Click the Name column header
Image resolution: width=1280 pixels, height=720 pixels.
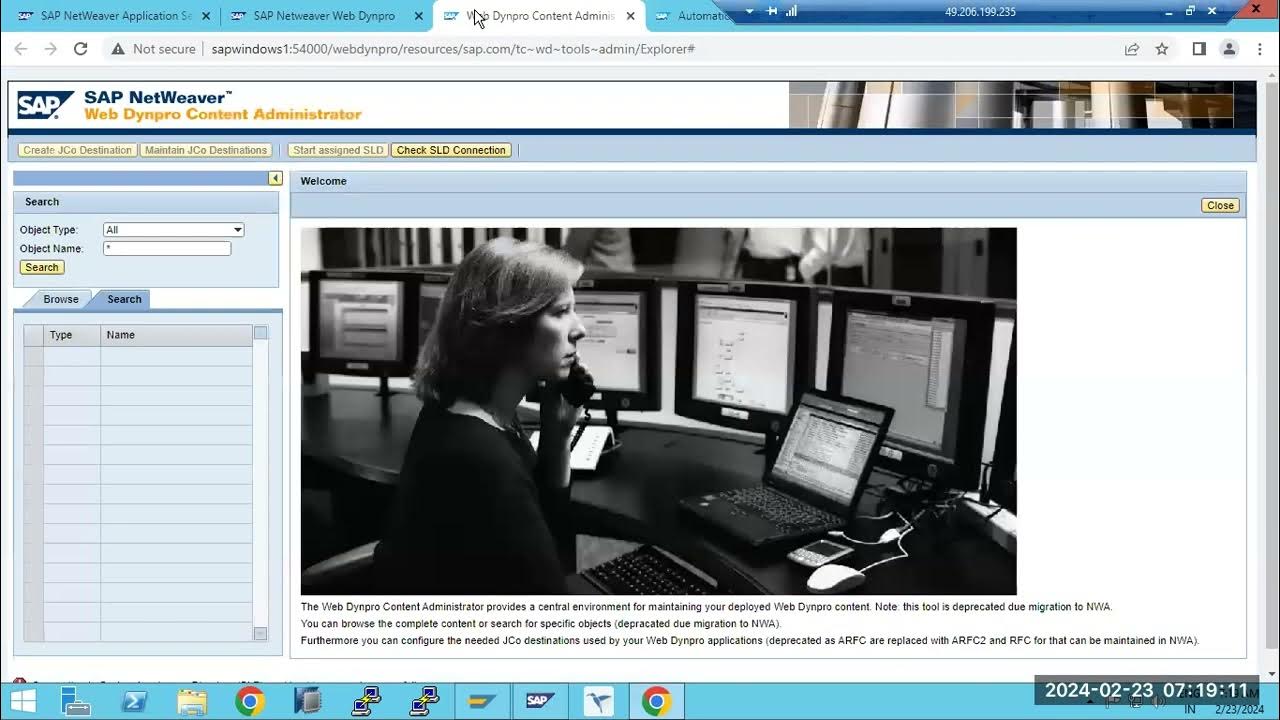[x=176, y=335]
